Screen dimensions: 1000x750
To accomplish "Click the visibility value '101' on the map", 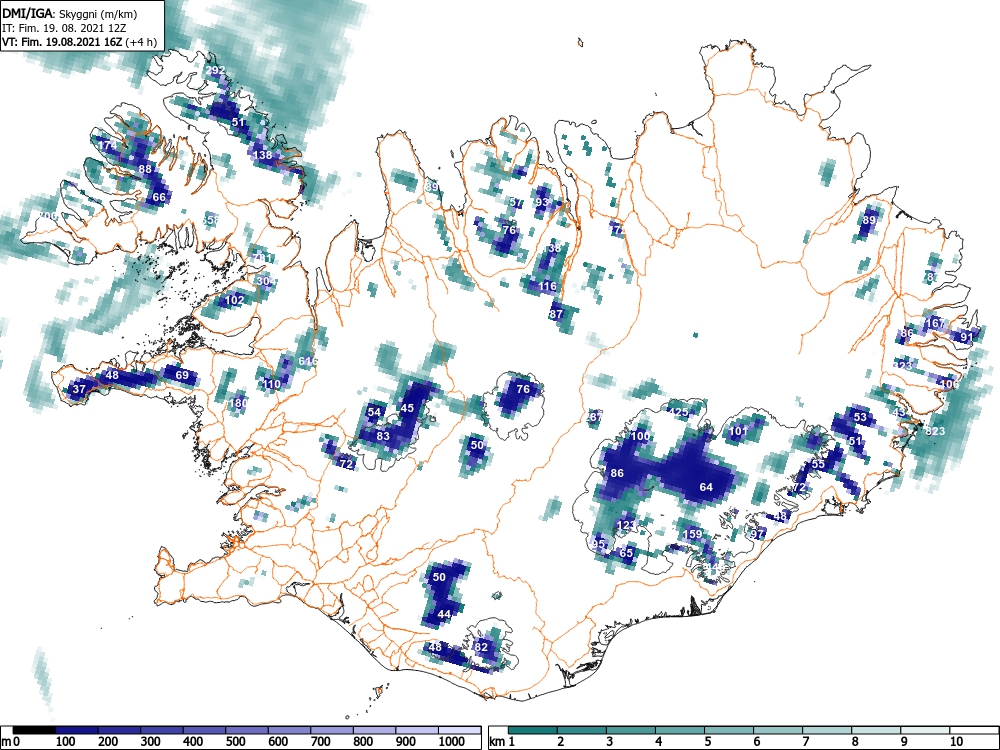I will (738, 431).
